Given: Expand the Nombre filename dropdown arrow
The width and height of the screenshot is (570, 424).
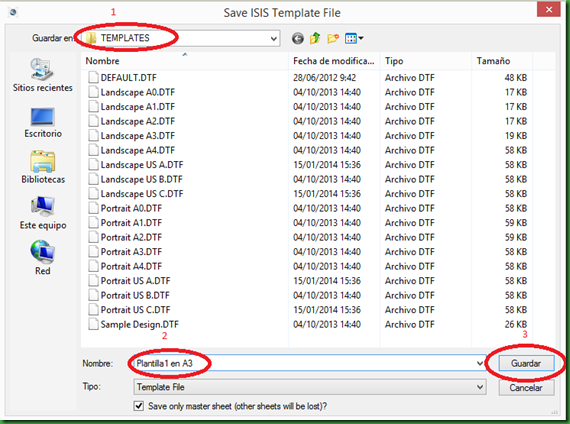Looking at the screenshot, I should tap(480, 363).
